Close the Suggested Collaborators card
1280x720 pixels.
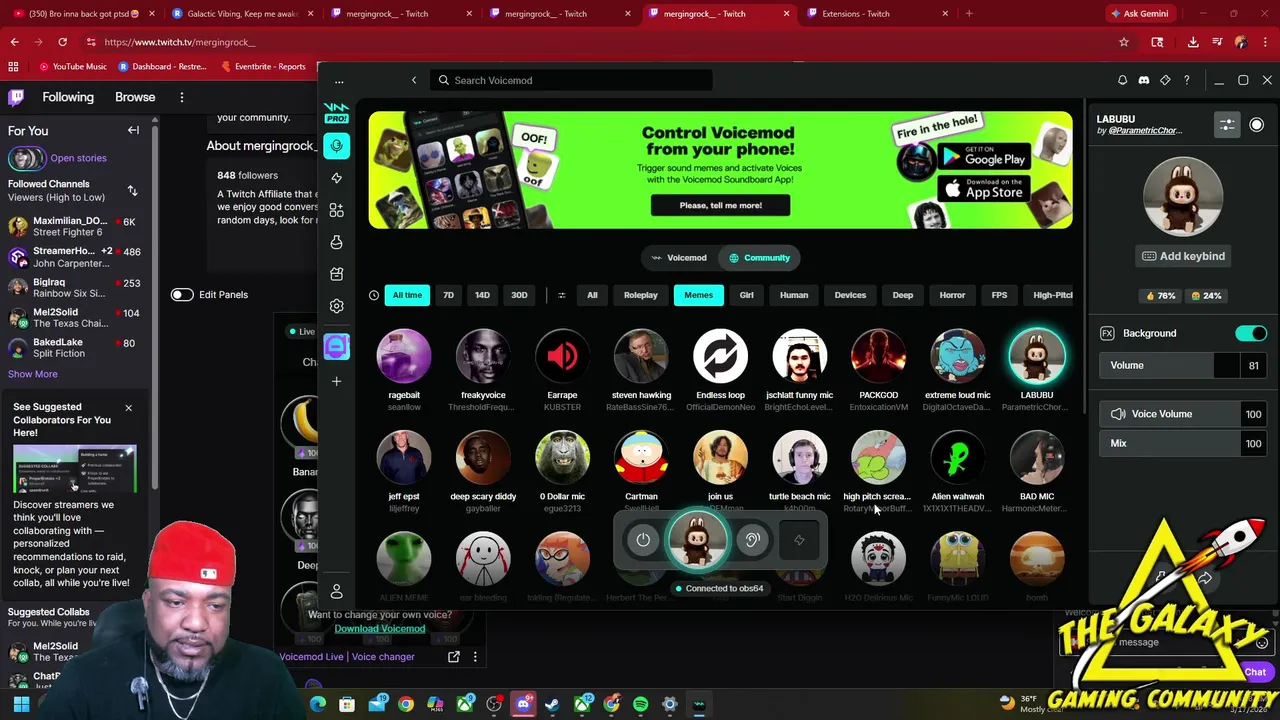(x=128, y=408)
